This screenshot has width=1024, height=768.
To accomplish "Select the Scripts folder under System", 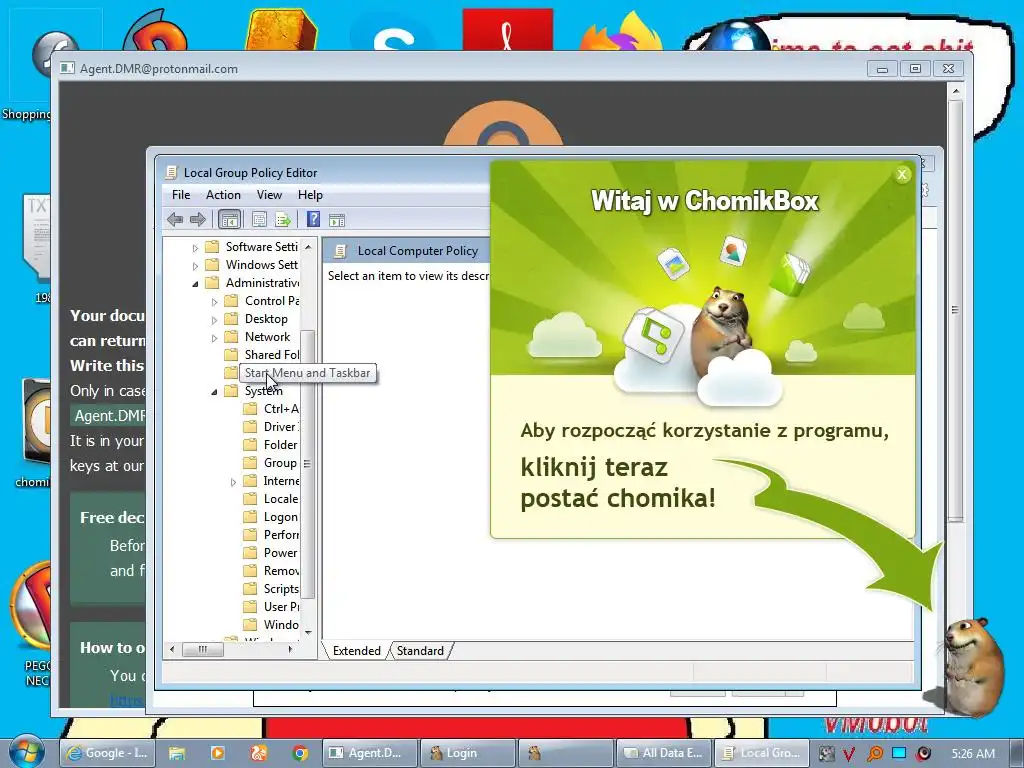I will (x=281, y=588).
